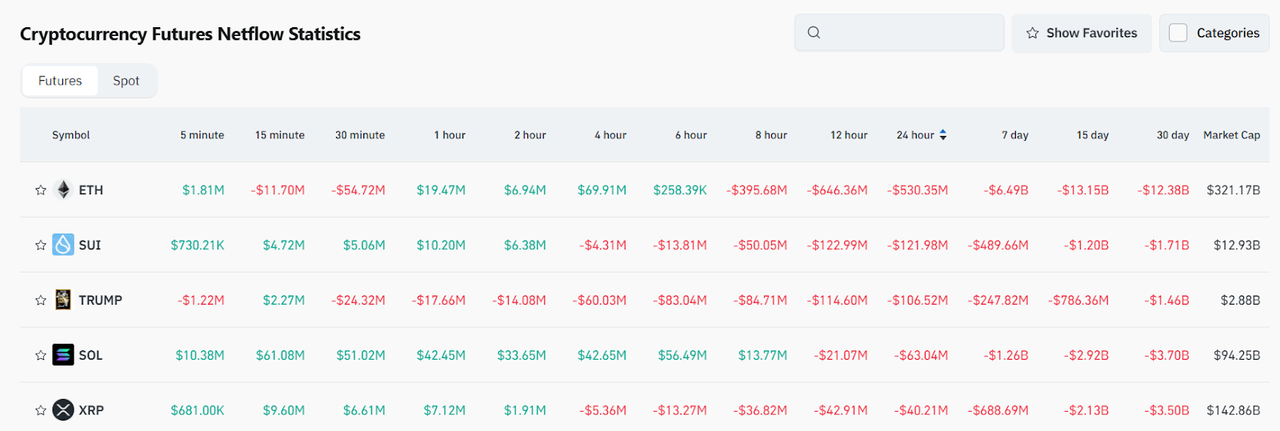This screenshot has height=431, width=1280.
Task: Star the SUI row as favorite
Action: (41, 245)
